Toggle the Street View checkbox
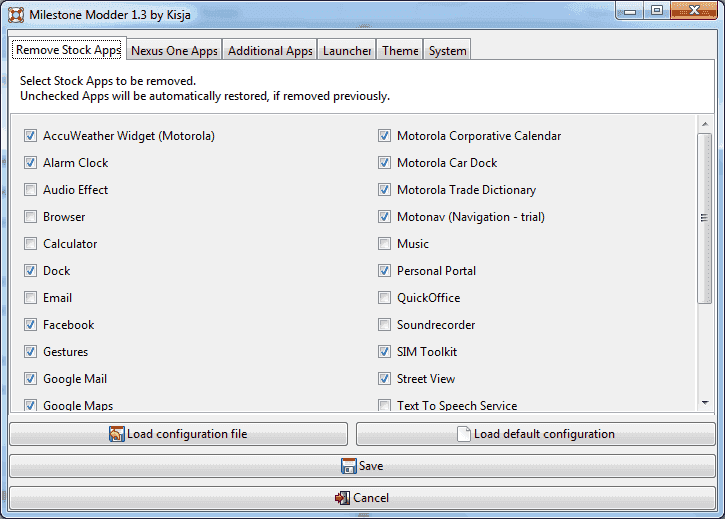 pyautogui.click(x=384, y=379)
